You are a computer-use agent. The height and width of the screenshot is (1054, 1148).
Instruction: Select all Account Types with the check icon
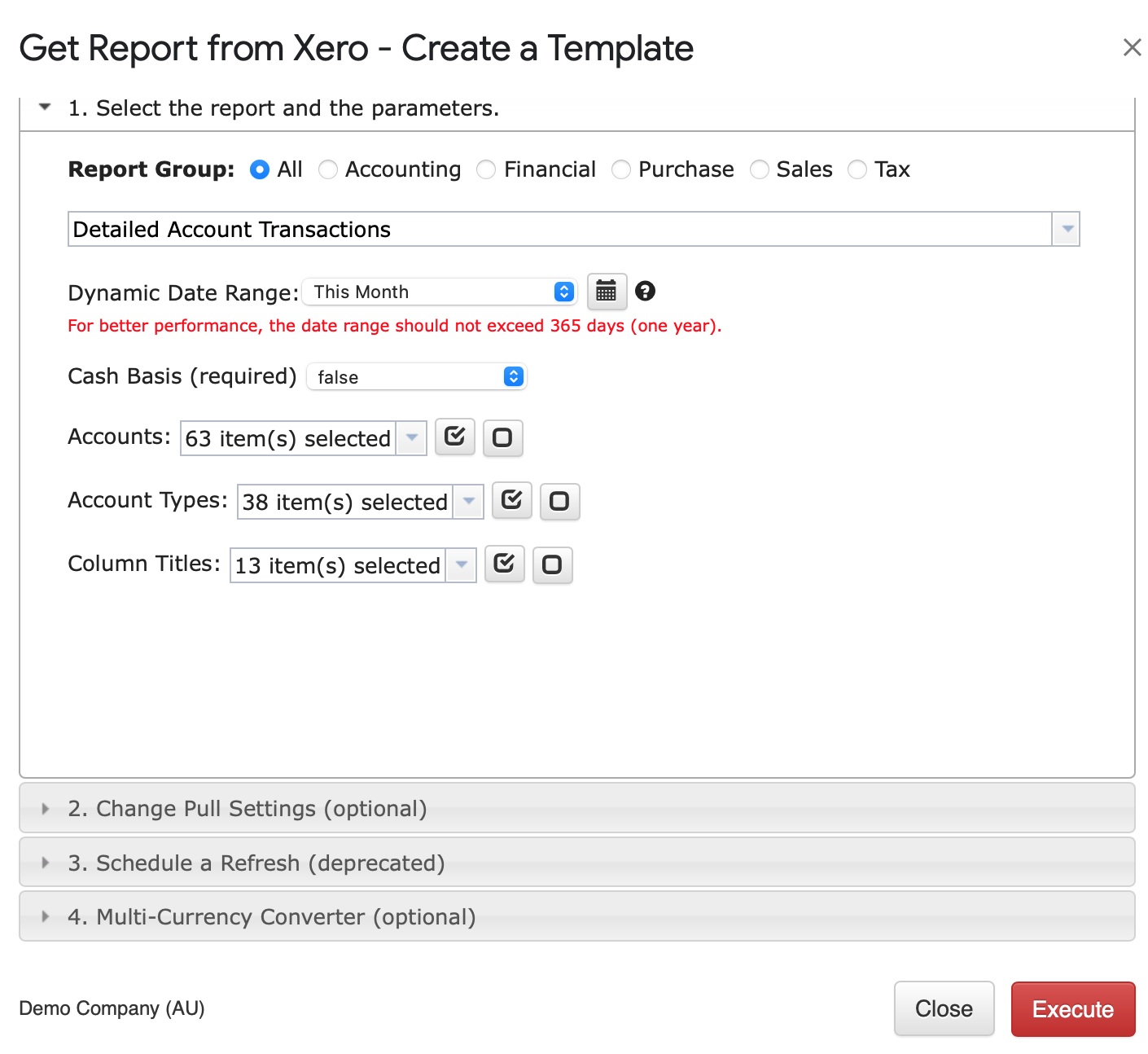click(511, 500)
